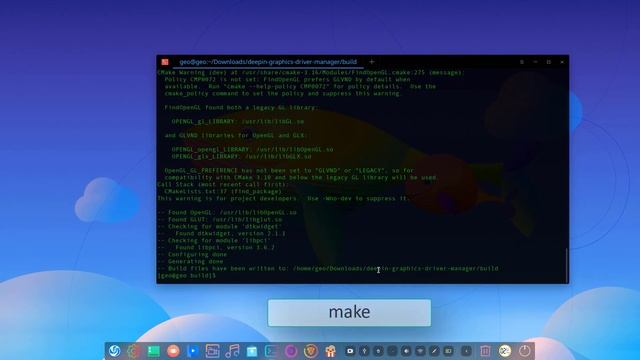The width and height of the screenshot is (640, 360).
Task: Click the 'OPENGL_glx_LIBRARY' output line
Action: pyautogui.click(x=241, y=156)
